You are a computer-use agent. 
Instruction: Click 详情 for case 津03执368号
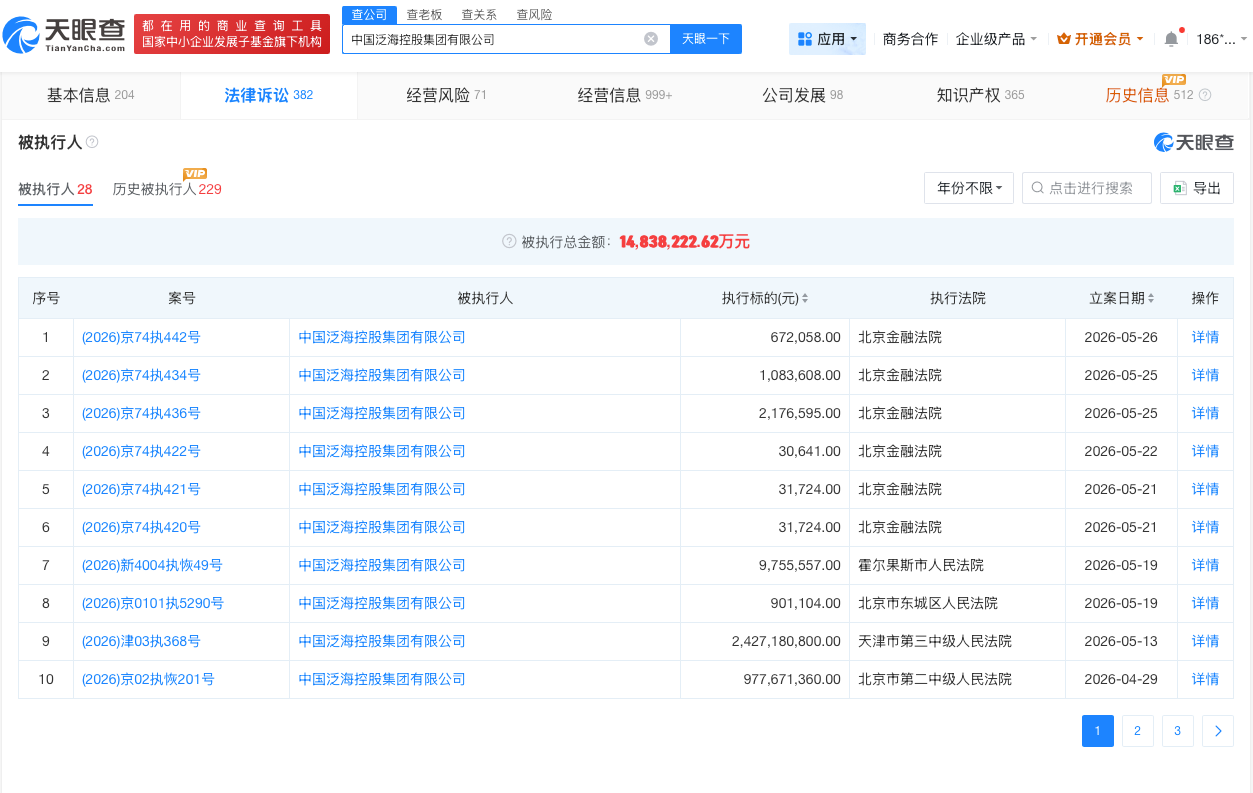click(1205, 641)
